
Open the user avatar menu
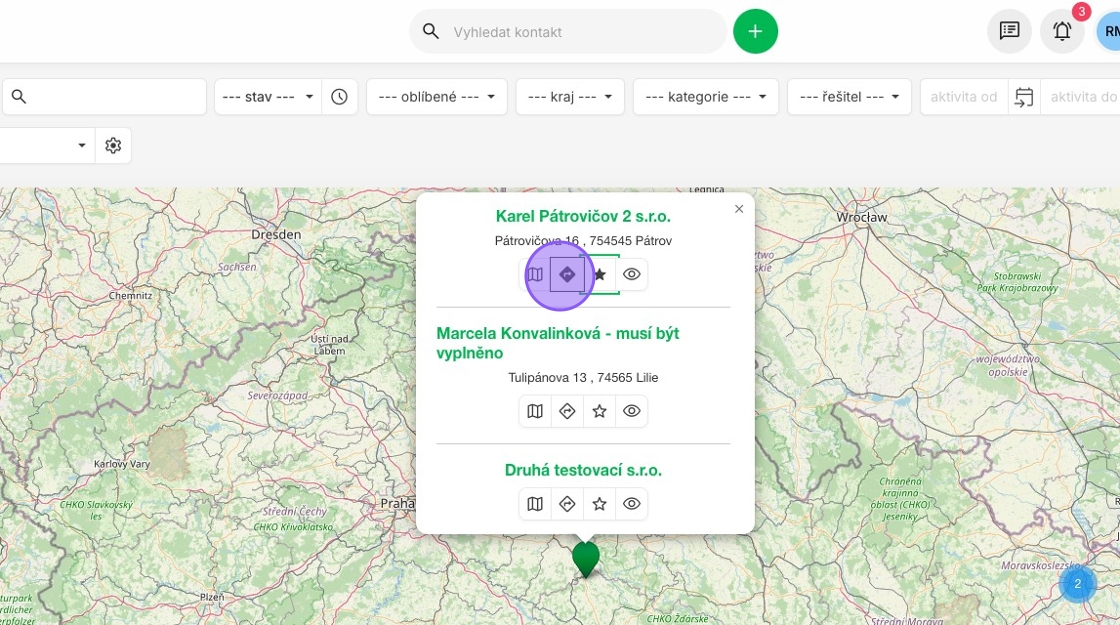click(1109, 31)
